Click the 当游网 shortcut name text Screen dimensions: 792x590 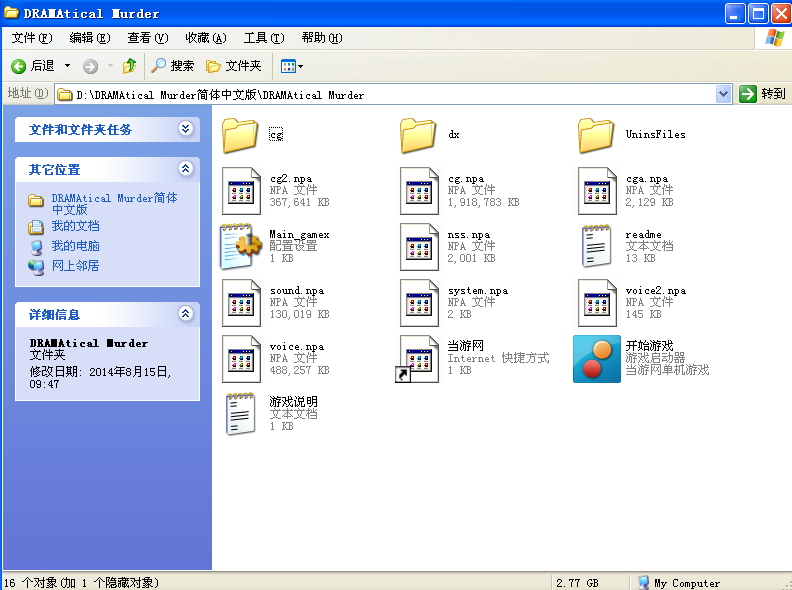[466, 346]
